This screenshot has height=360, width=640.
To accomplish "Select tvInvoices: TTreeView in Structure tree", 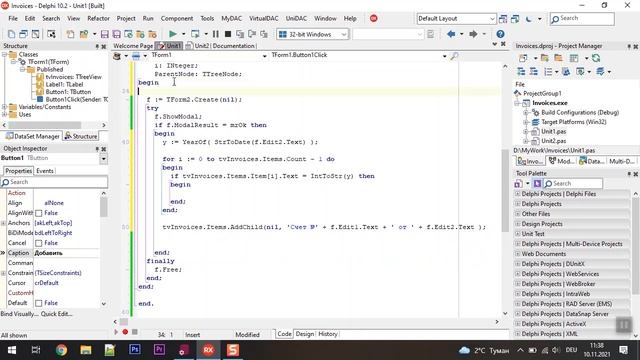I will [x=73, y=77].
